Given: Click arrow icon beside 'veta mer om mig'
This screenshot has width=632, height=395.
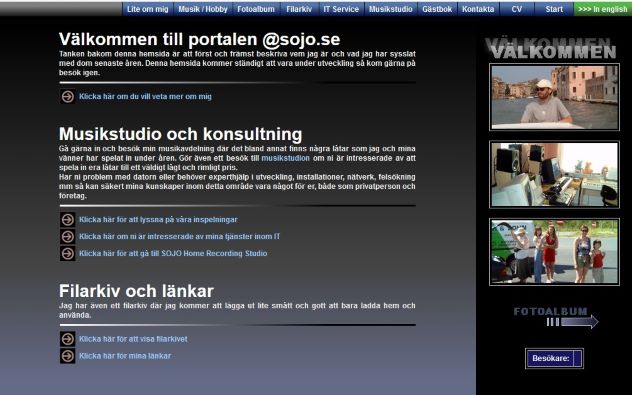Looking at the screenshot, I should [68, 97].
